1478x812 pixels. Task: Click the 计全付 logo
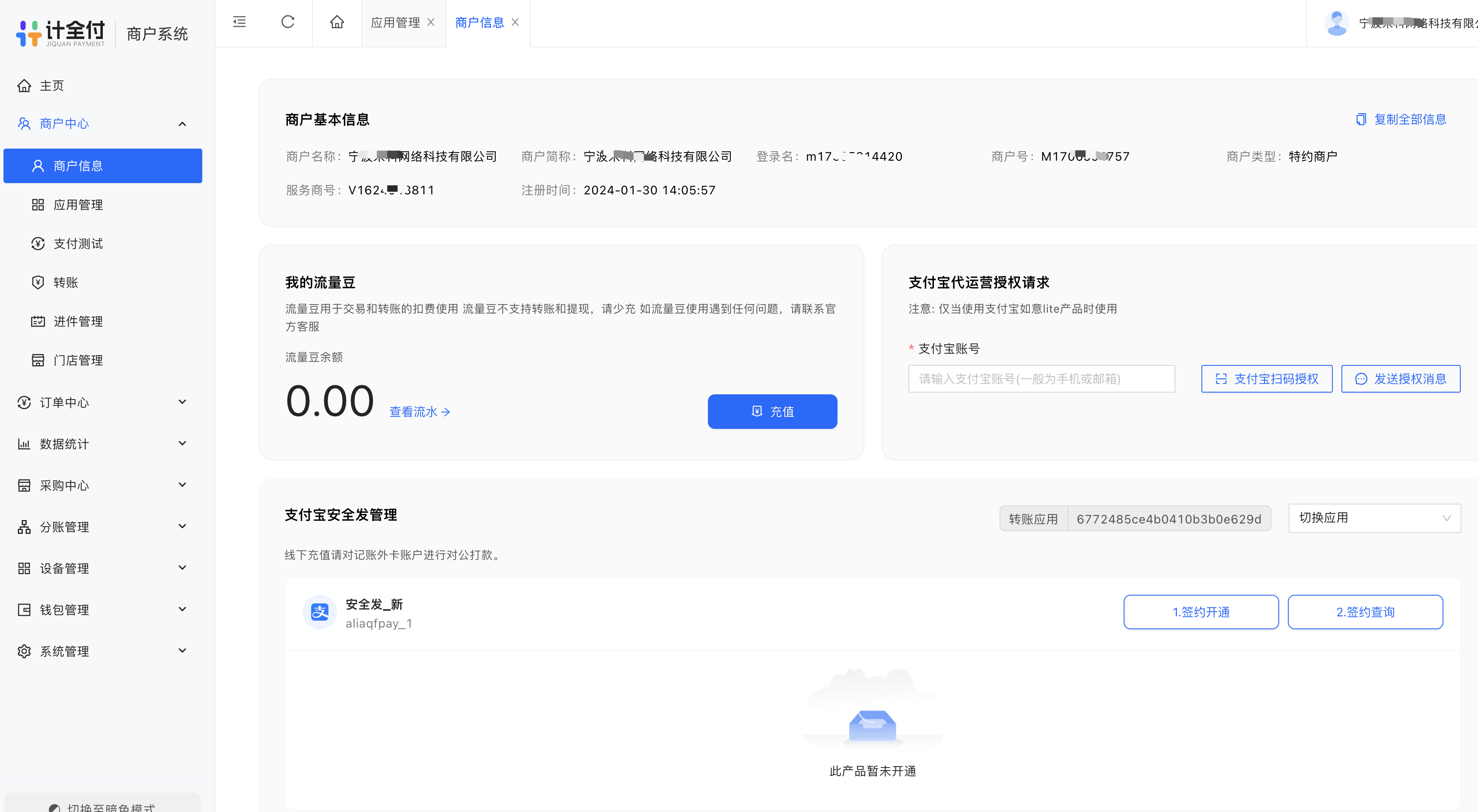pyautogui.click(x=61, y=33)
